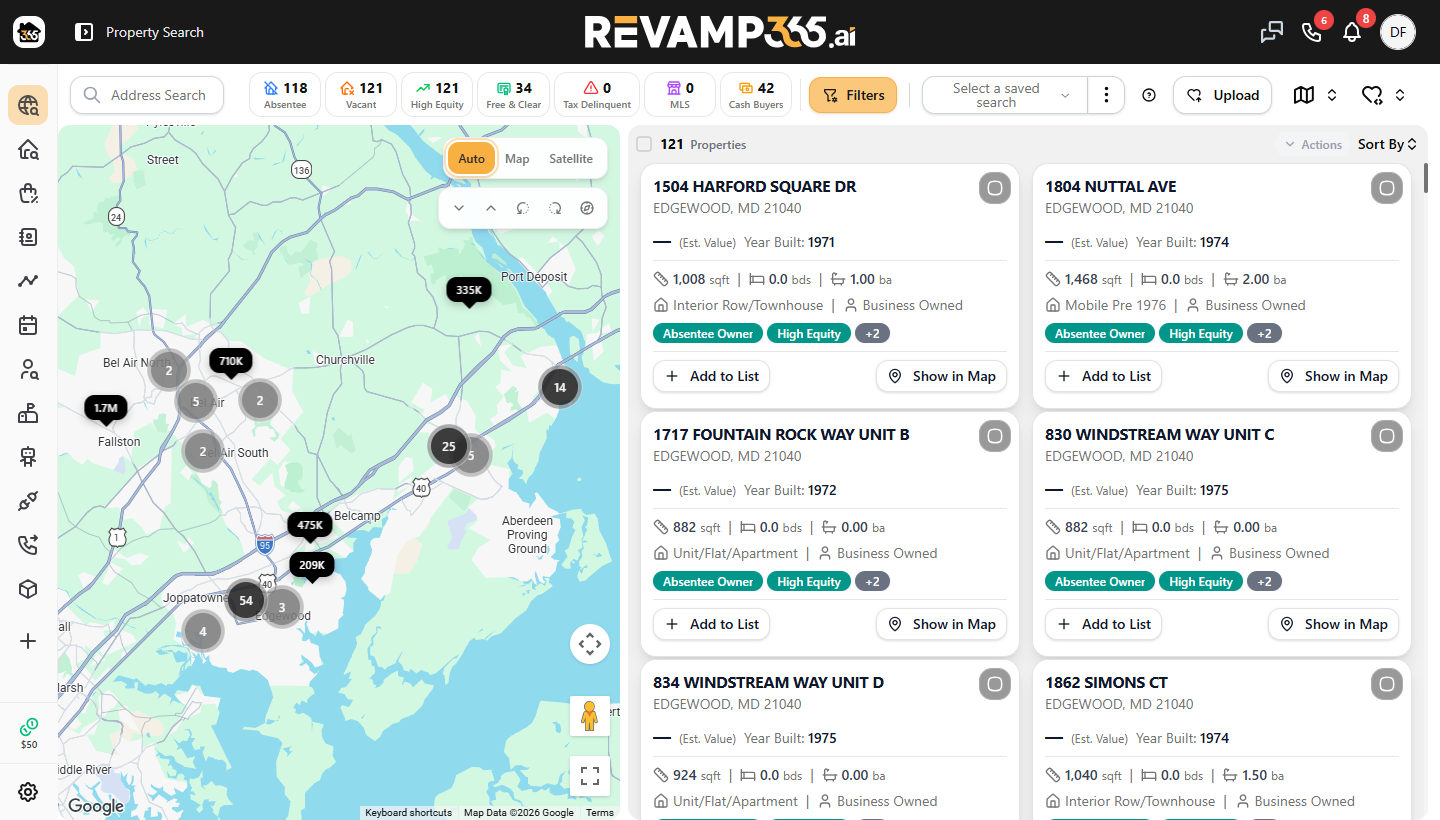Switch map view to Map

click(x=517, y=159)
